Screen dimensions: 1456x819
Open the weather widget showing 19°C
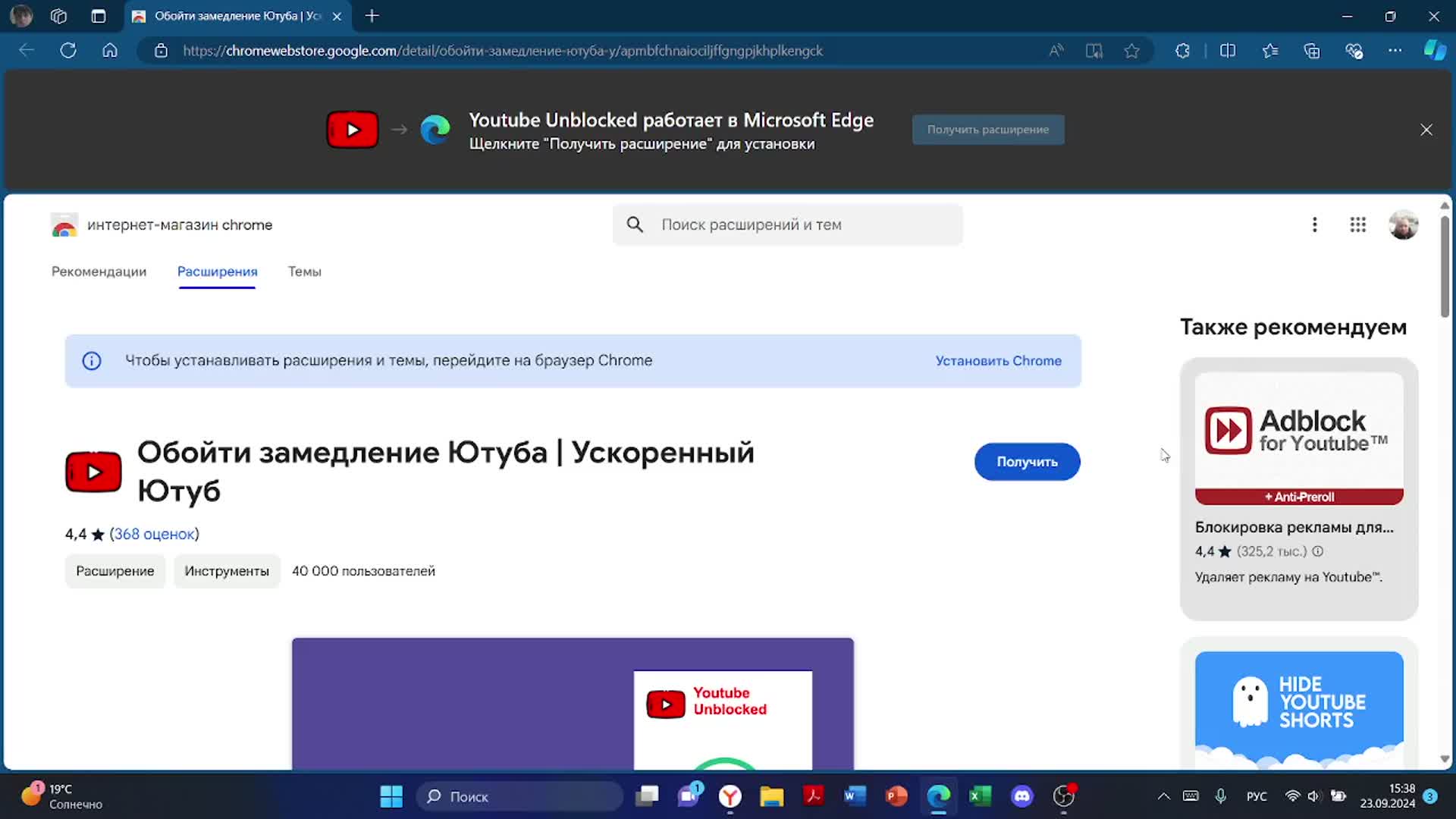coord(62,796)
